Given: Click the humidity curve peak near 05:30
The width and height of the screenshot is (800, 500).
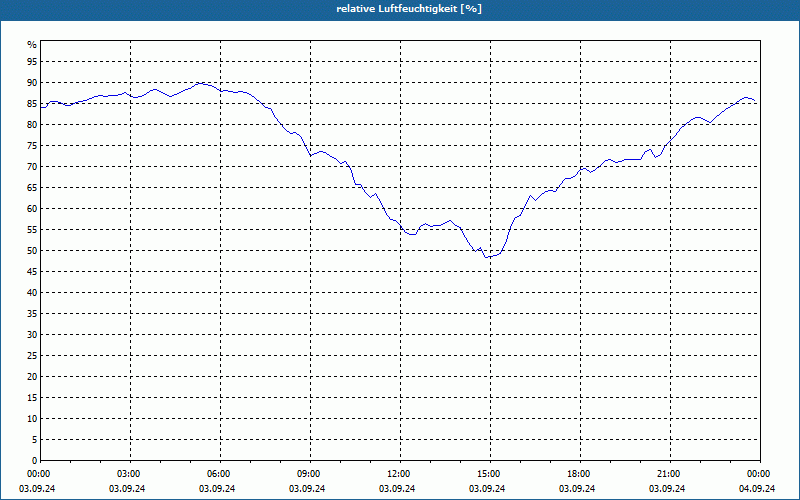Looking at the screenshot, I should 202,83.
